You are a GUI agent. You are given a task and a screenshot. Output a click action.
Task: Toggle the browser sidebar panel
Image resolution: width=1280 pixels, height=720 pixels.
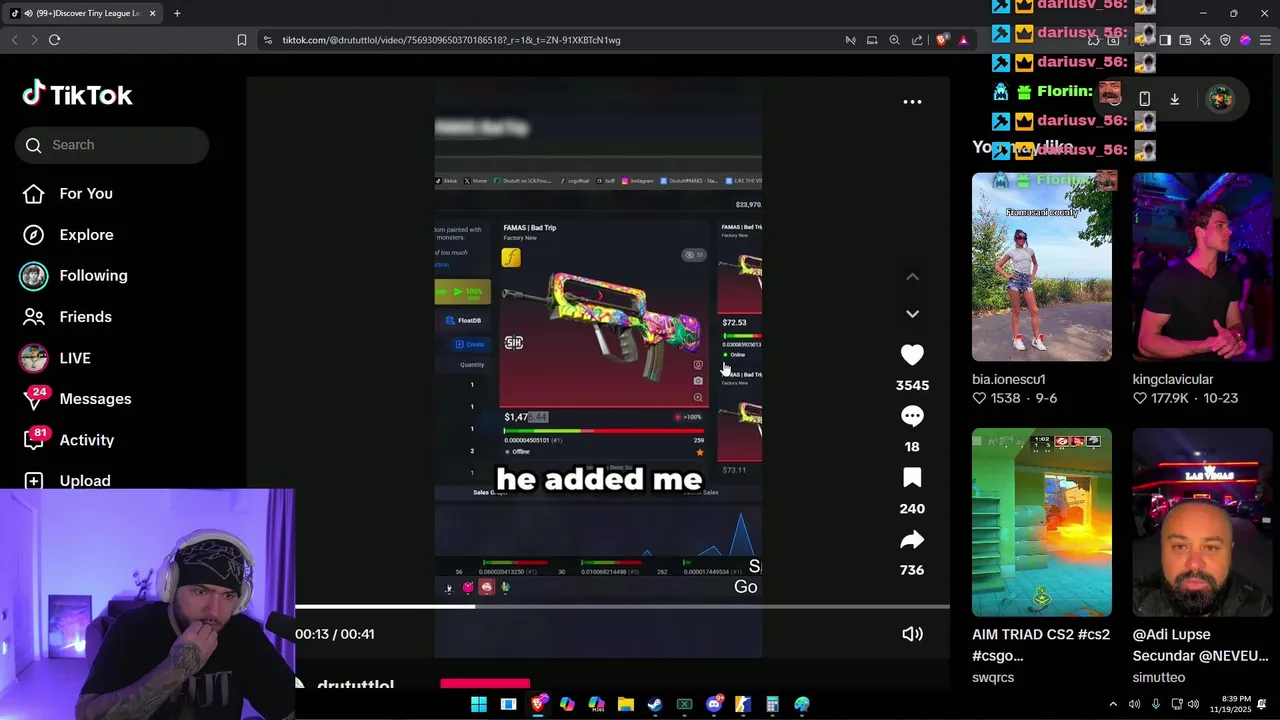1165,40
